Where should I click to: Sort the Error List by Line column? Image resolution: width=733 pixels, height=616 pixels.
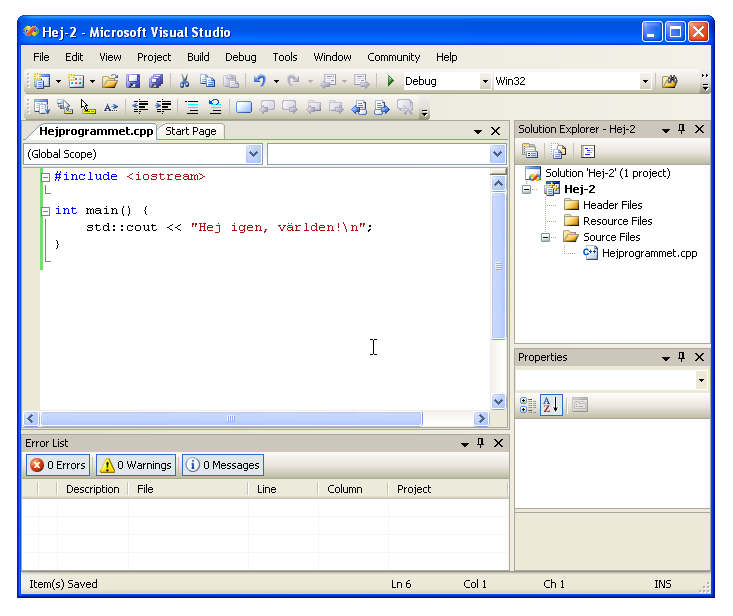283,489
